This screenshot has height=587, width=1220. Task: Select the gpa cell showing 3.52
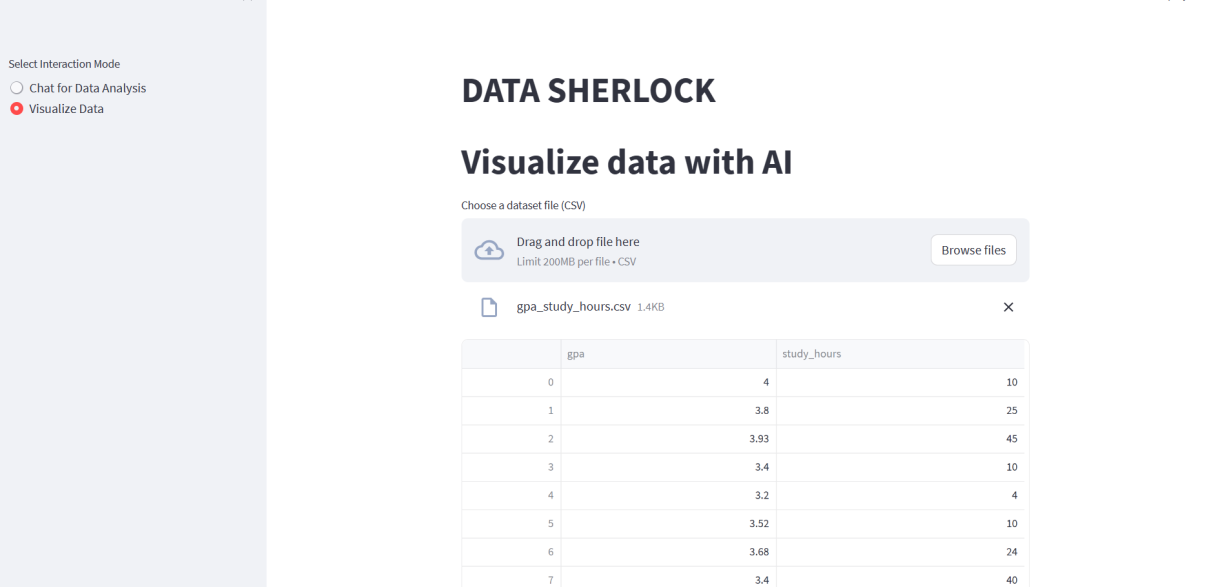point(668,523)
